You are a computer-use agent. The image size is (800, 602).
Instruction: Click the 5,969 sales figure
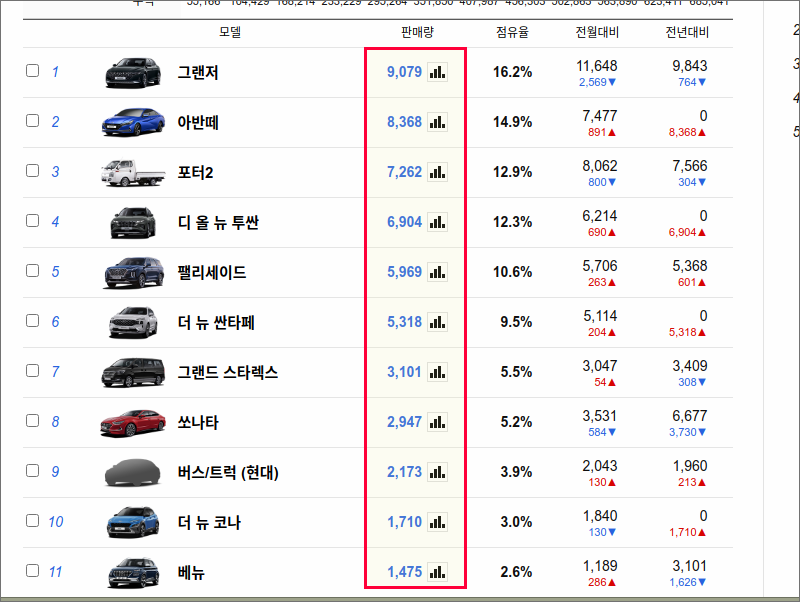pyautogui.click(x=404, y=272)
